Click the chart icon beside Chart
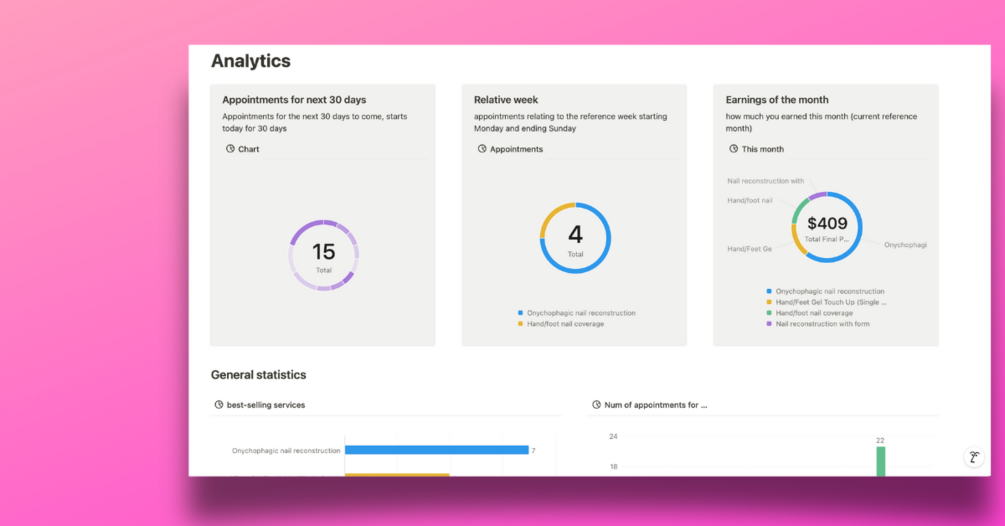 (230, 149)
